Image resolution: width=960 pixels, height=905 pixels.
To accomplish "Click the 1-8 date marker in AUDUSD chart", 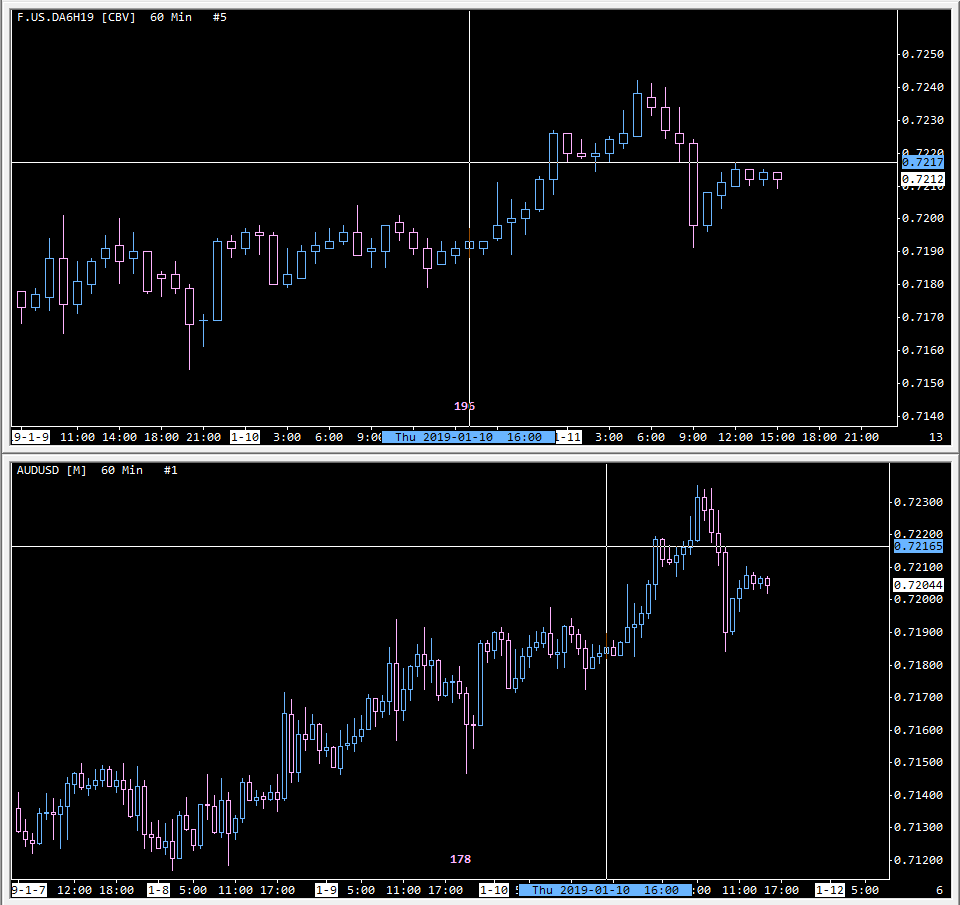I will (x=158, y=890).
